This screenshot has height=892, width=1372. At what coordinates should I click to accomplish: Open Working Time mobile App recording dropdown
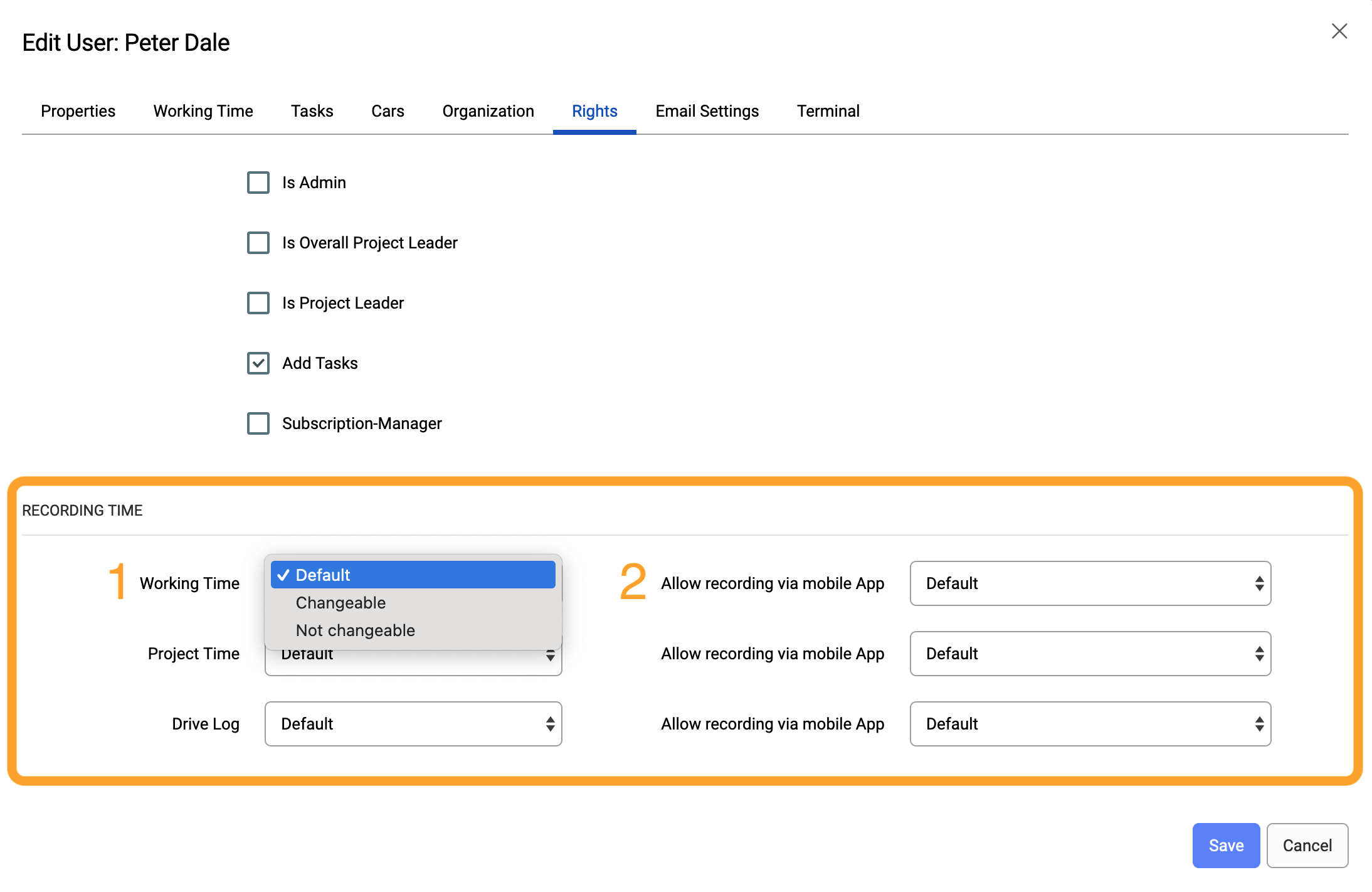click(1090, 583)
